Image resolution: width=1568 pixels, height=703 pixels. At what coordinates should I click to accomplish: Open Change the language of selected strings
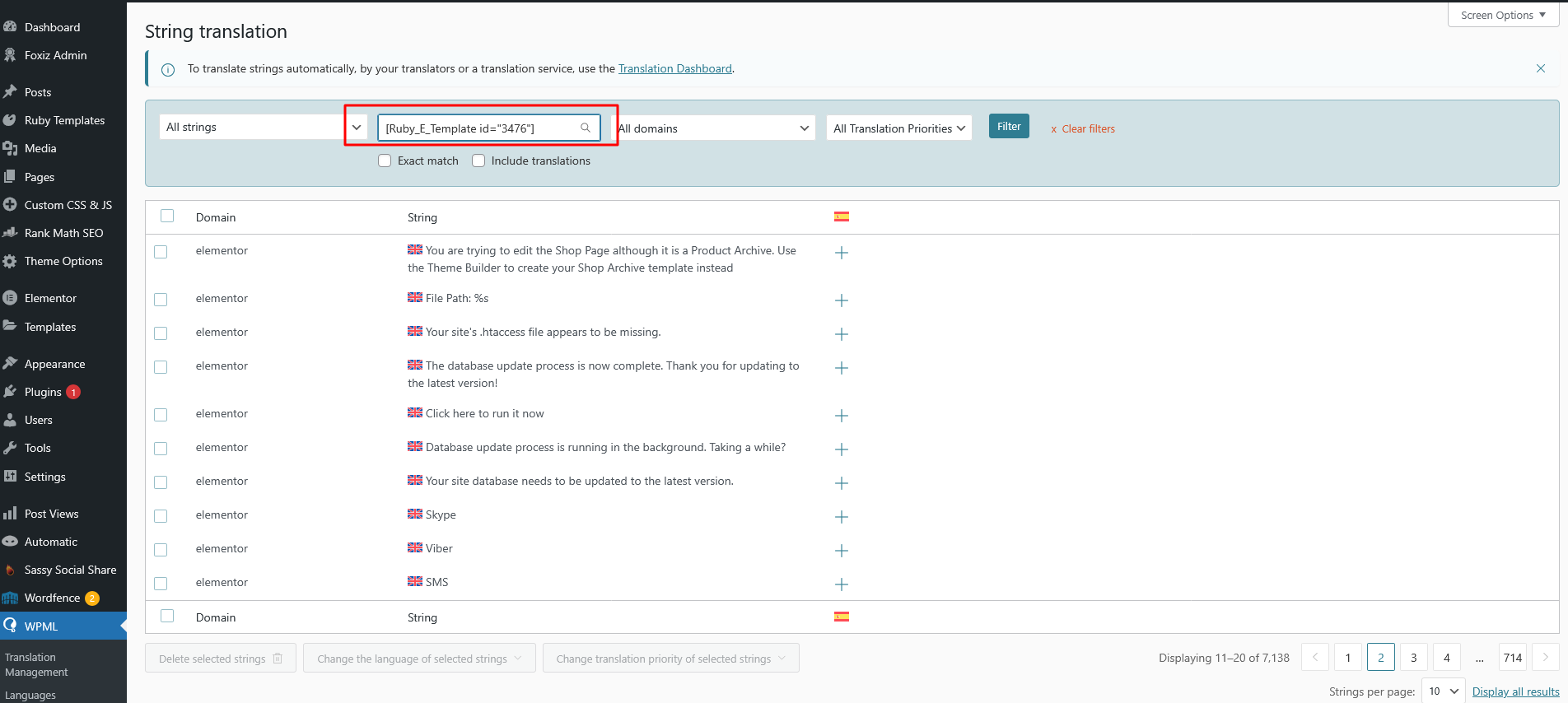click(419, 658)
